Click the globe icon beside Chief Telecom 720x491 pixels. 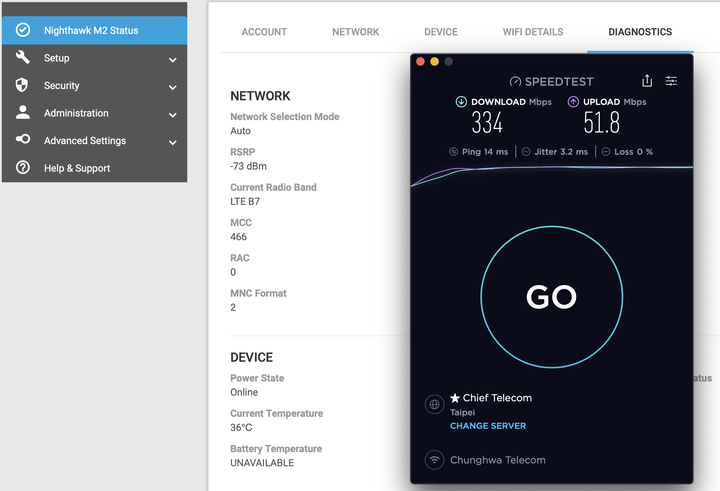(x=434, y=405)
